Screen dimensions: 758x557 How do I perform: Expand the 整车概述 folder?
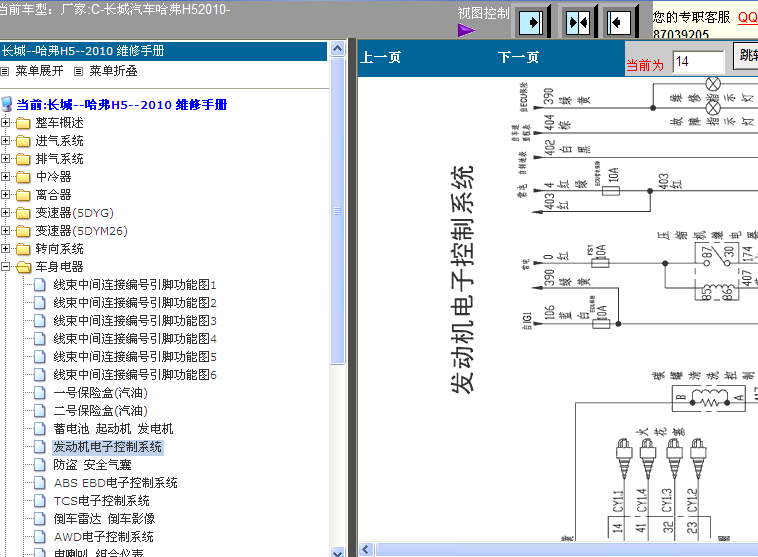pos(5,122)
